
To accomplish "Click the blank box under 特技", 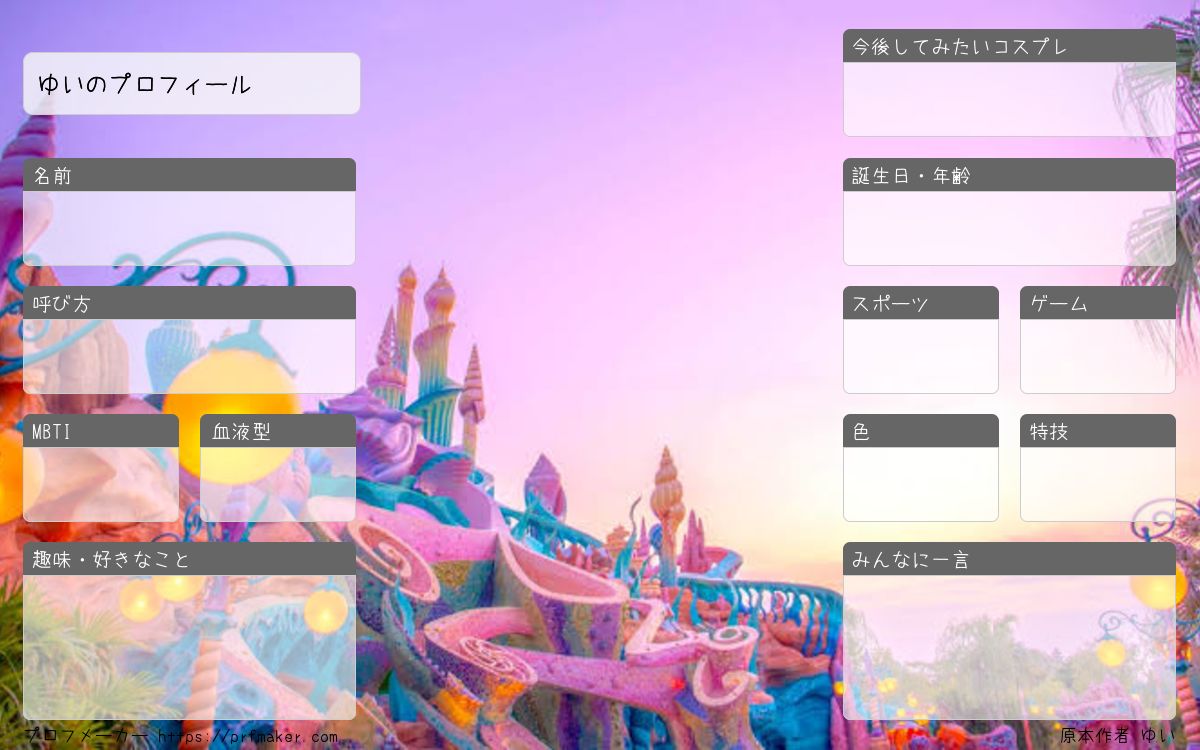I will tap(1098, 484).
